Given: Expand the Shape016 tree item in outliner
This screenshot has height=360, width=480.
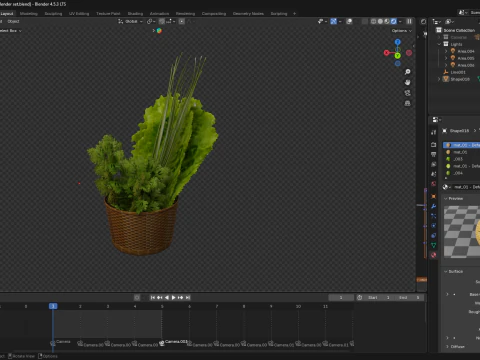Looking at the screenshot, I should [439, 79].
